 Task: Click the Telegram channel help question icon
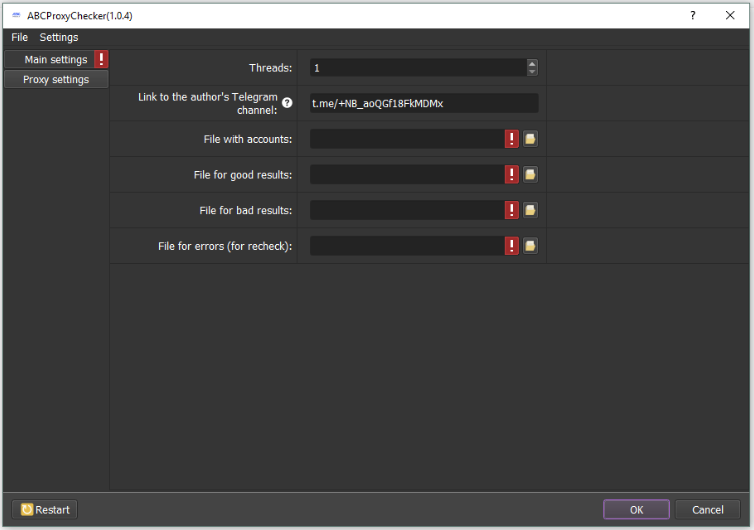click(287, 102)
